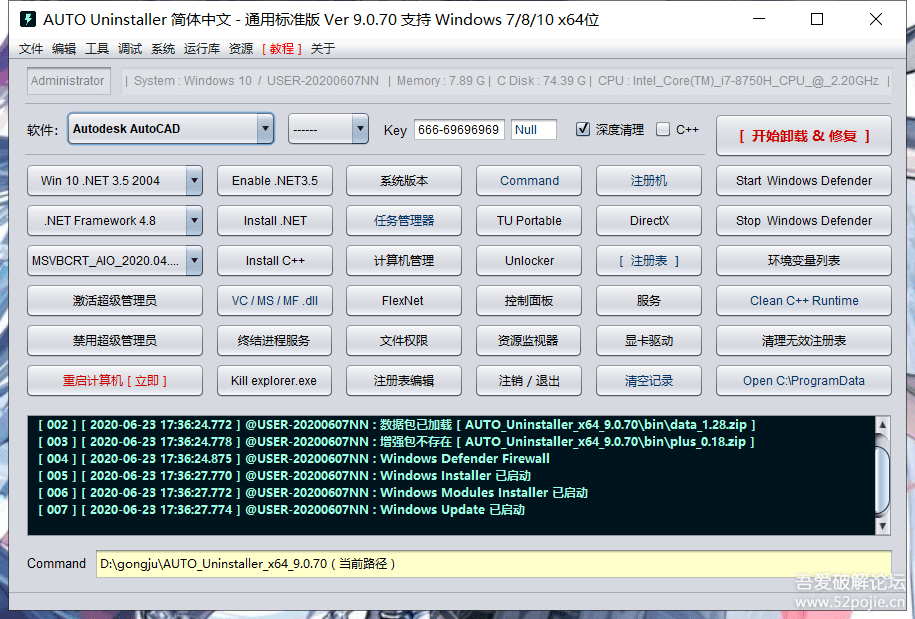The width and height of the screenshot is (915, 619).
Task: Click the 开始卸载 & 修复 button
Action: tap(804, 136)
